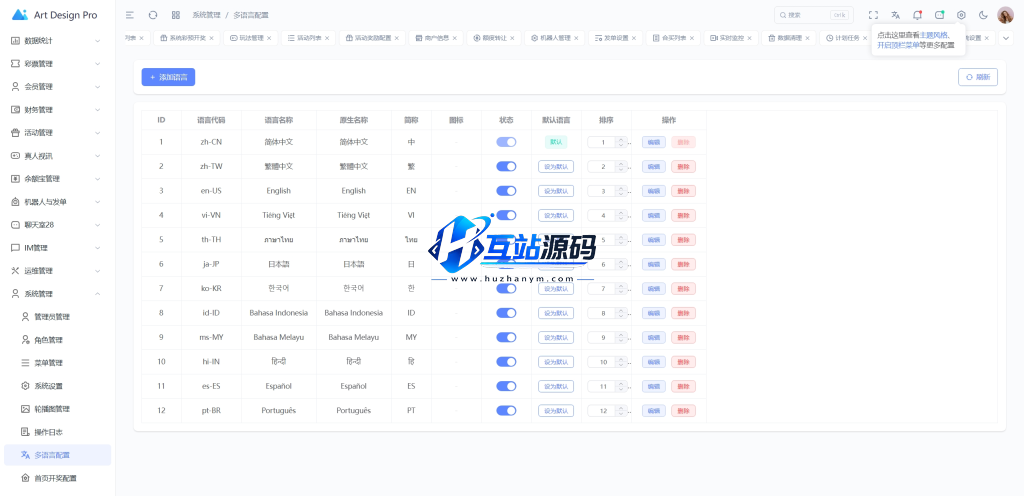Close the 玩法管理 tab

[x=268, y=38]
